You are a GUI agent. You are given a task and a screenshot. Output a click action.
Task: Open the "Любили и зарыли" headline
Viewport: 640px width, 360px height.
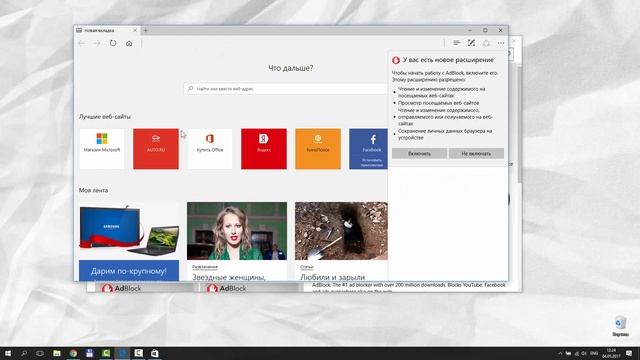point(332,277)
